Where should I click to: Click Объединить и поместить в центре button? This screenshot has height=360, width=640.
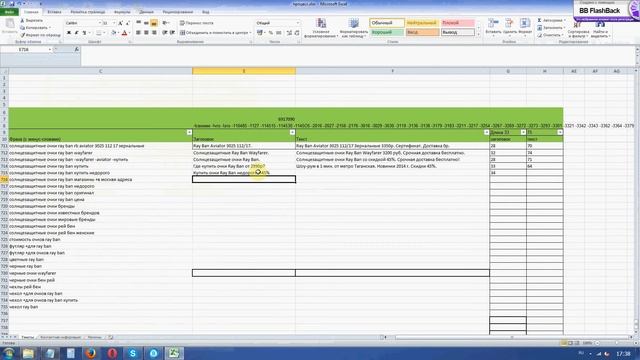(215, 33)
